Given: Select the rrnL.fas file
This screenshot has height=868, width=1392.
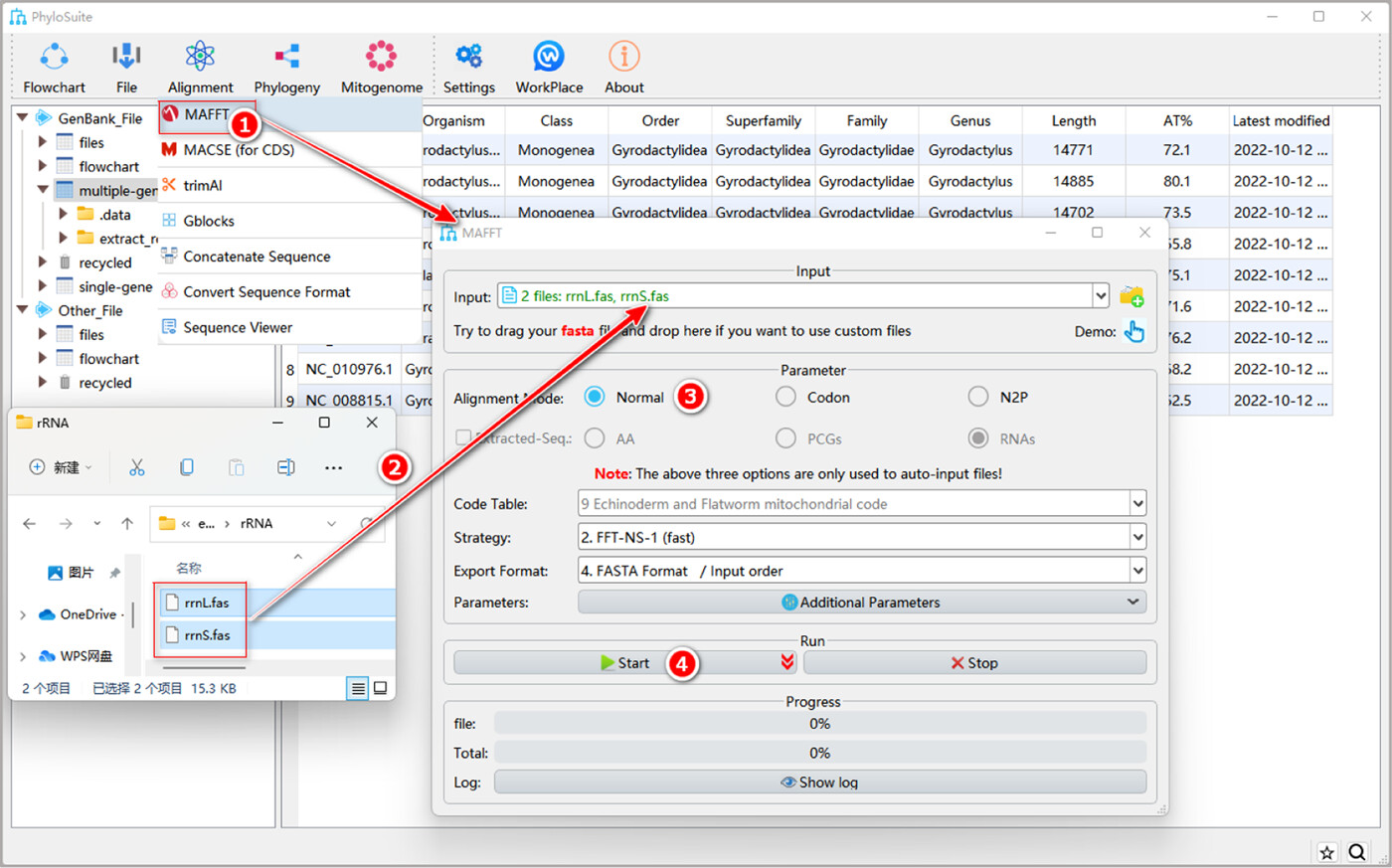Looking at the screenshot, I should [207, 603].
